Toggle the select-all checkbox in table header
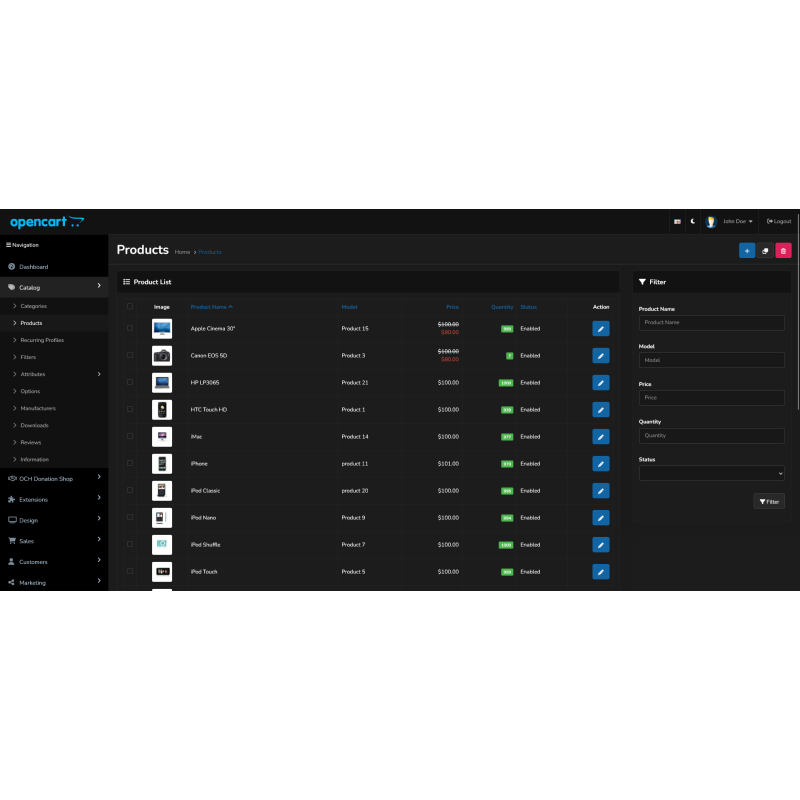Viewport: 800px width, 800px height. 129,306
